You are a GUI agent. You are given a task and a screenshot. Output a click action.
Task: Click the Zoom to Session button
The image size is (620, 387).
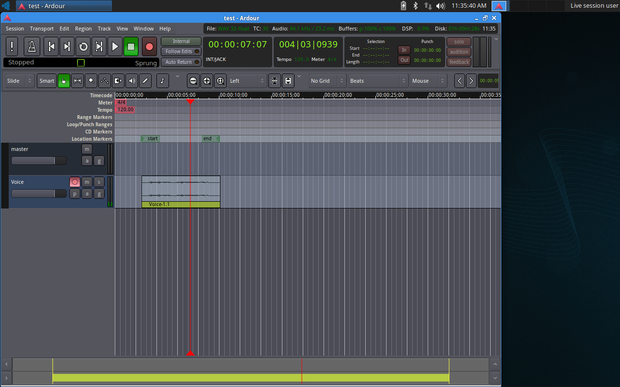(x=220, y=81)
